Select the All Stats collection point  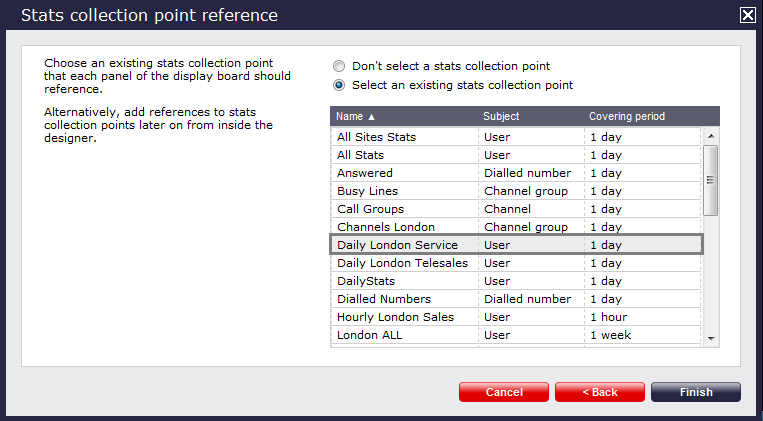pyautogui.click(x=516, y=155)
